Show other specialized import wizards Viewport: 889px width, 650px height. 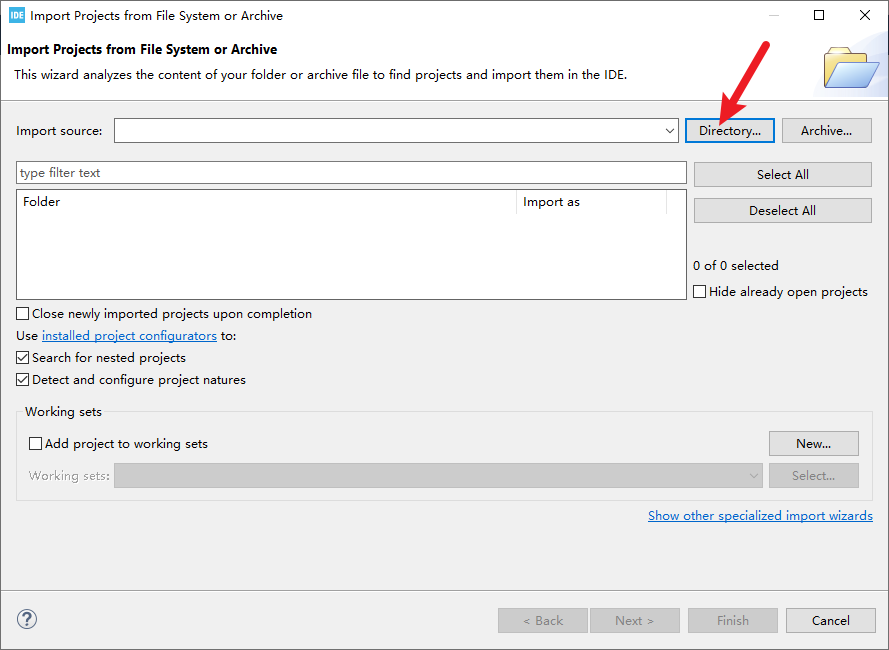[x=760, y=516]
